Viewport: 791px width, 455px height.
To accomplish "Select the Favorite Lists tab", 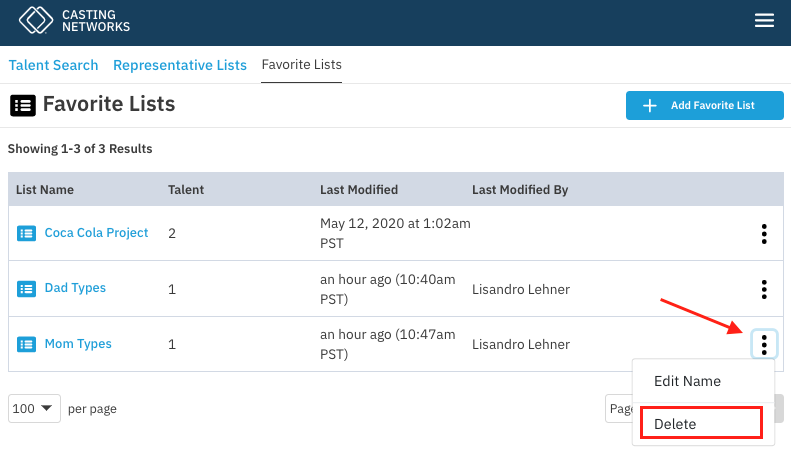I will click(x=301, y=65).
